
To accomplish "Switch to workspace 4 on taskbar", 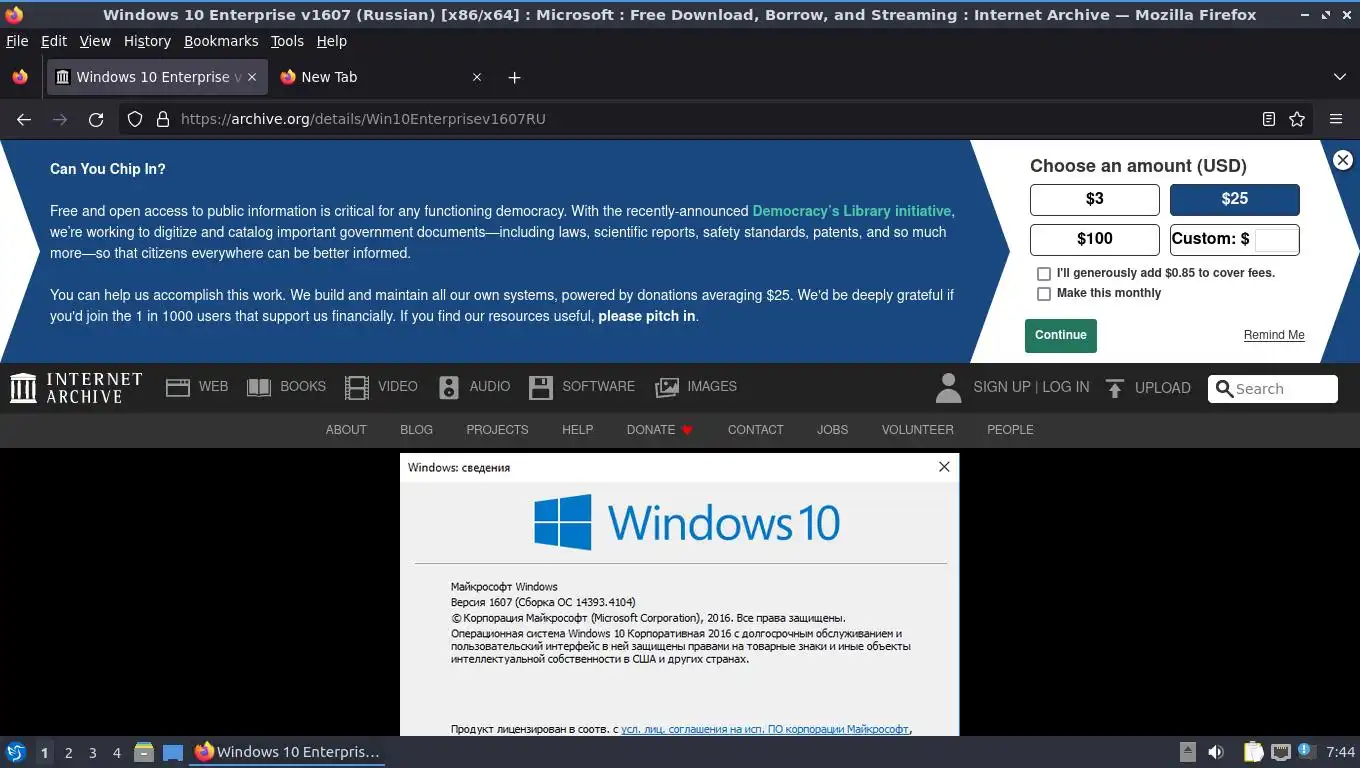I will coord(117,753).
